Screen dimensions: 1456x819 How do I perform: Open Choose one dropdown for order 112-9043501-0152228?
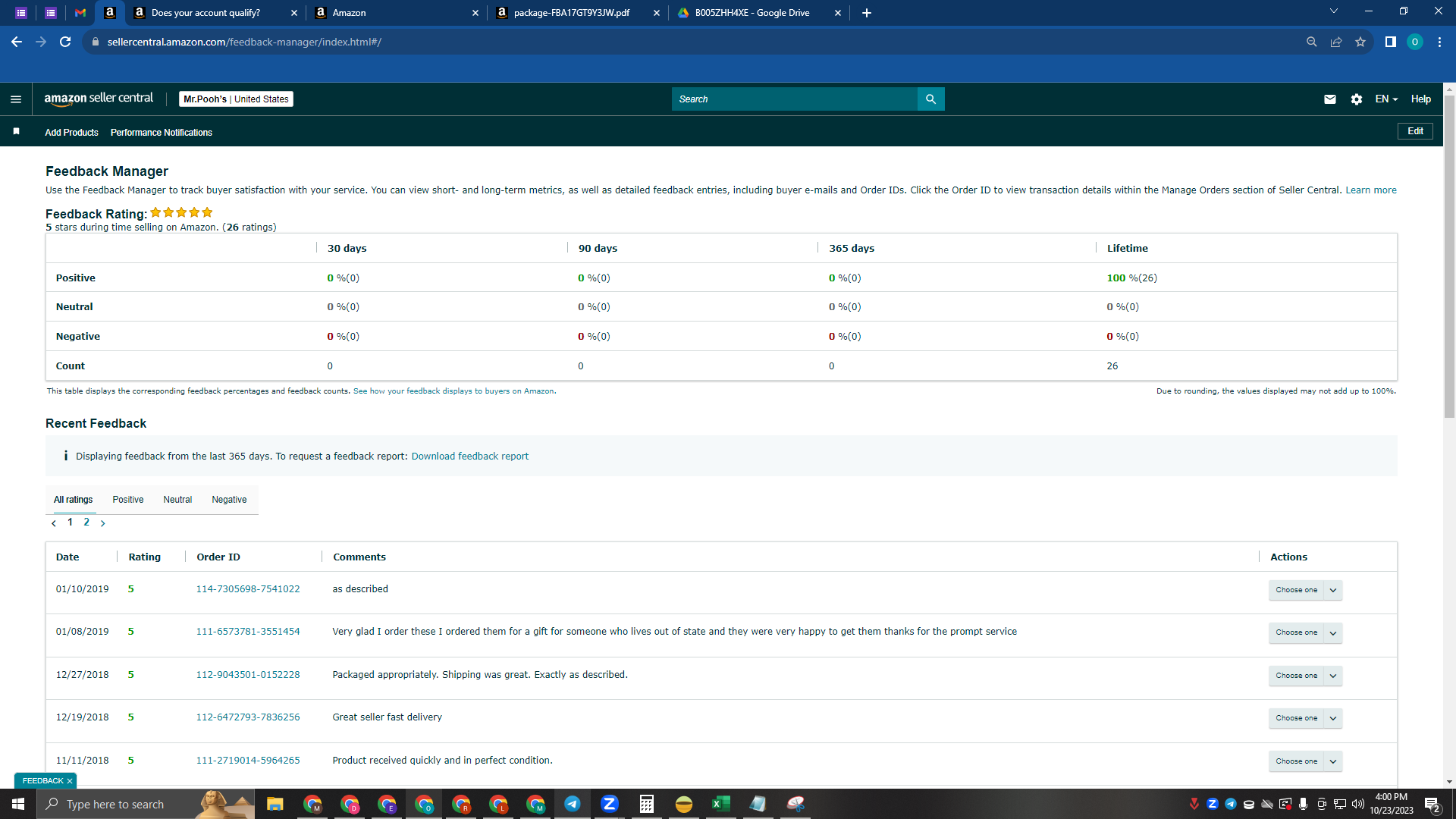pos(1306,676)
